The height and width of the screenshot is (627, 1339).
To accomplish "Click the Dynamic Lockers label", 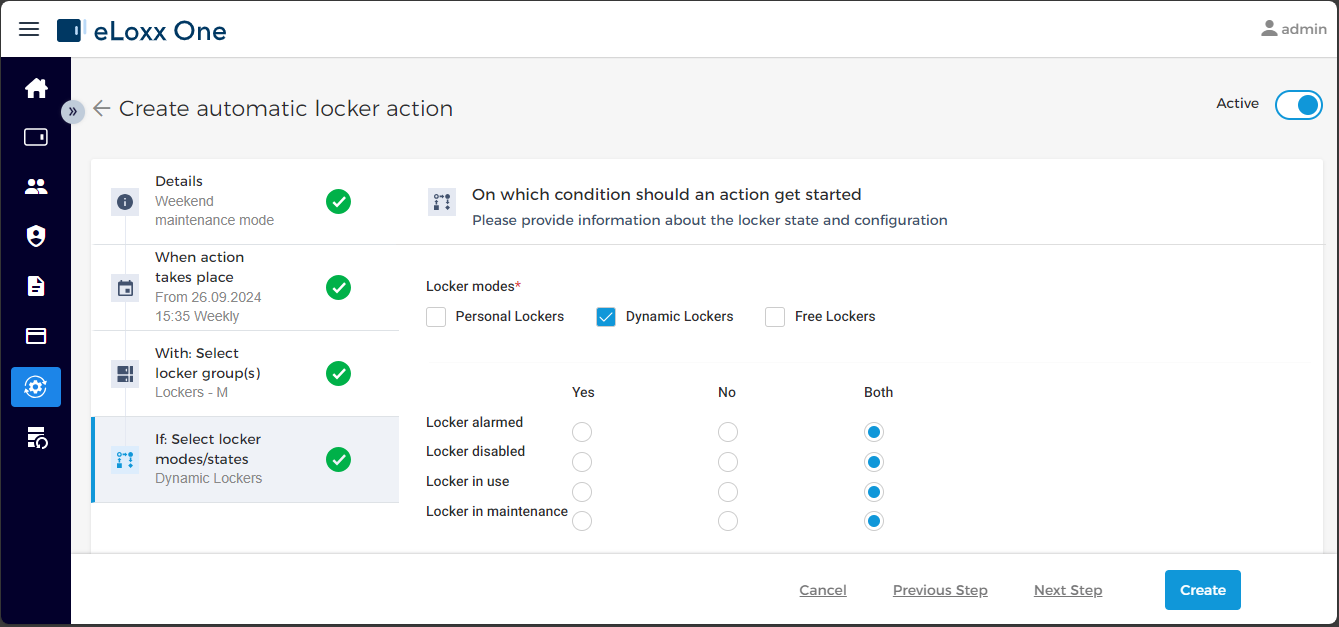I will click(x=680, y=317).
